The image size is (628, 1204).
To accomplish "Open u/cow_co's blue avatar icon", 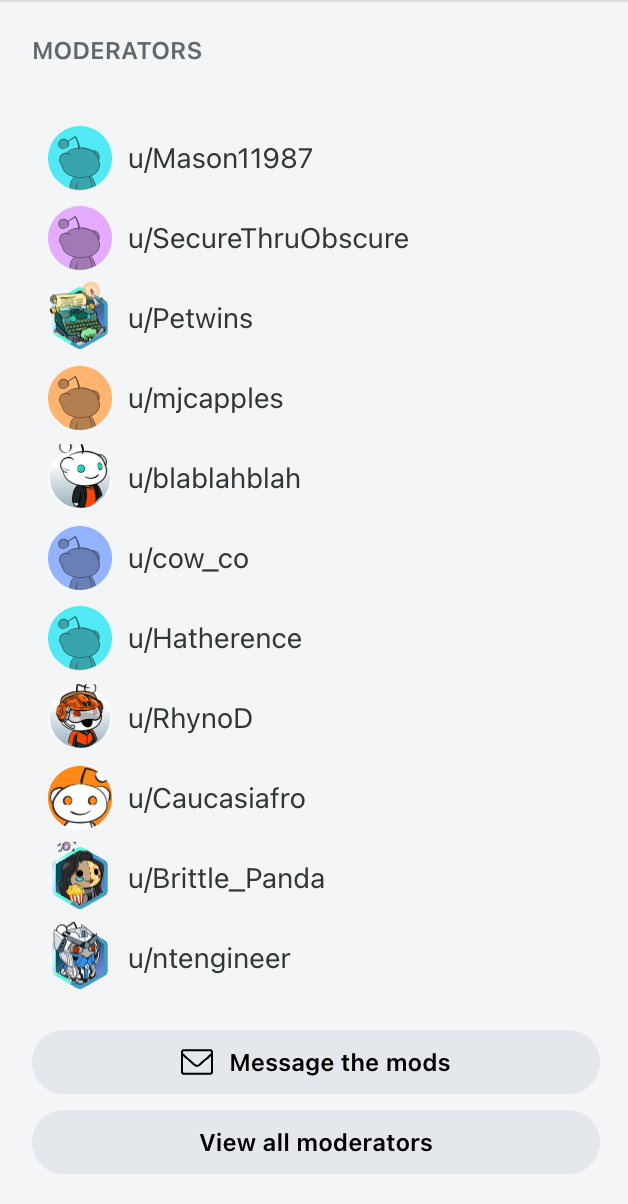I will (x=80, y=558).
